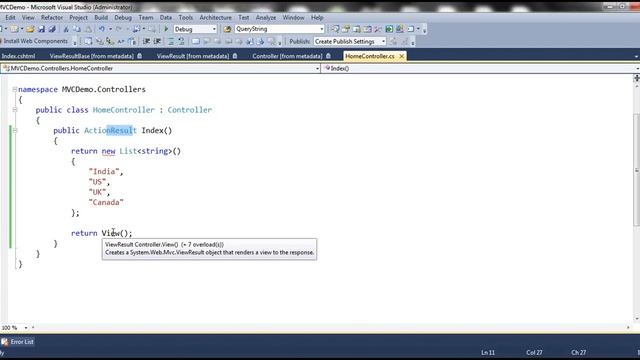
Task: Click the vertical scrollbar down arrow
Action: 636,319
